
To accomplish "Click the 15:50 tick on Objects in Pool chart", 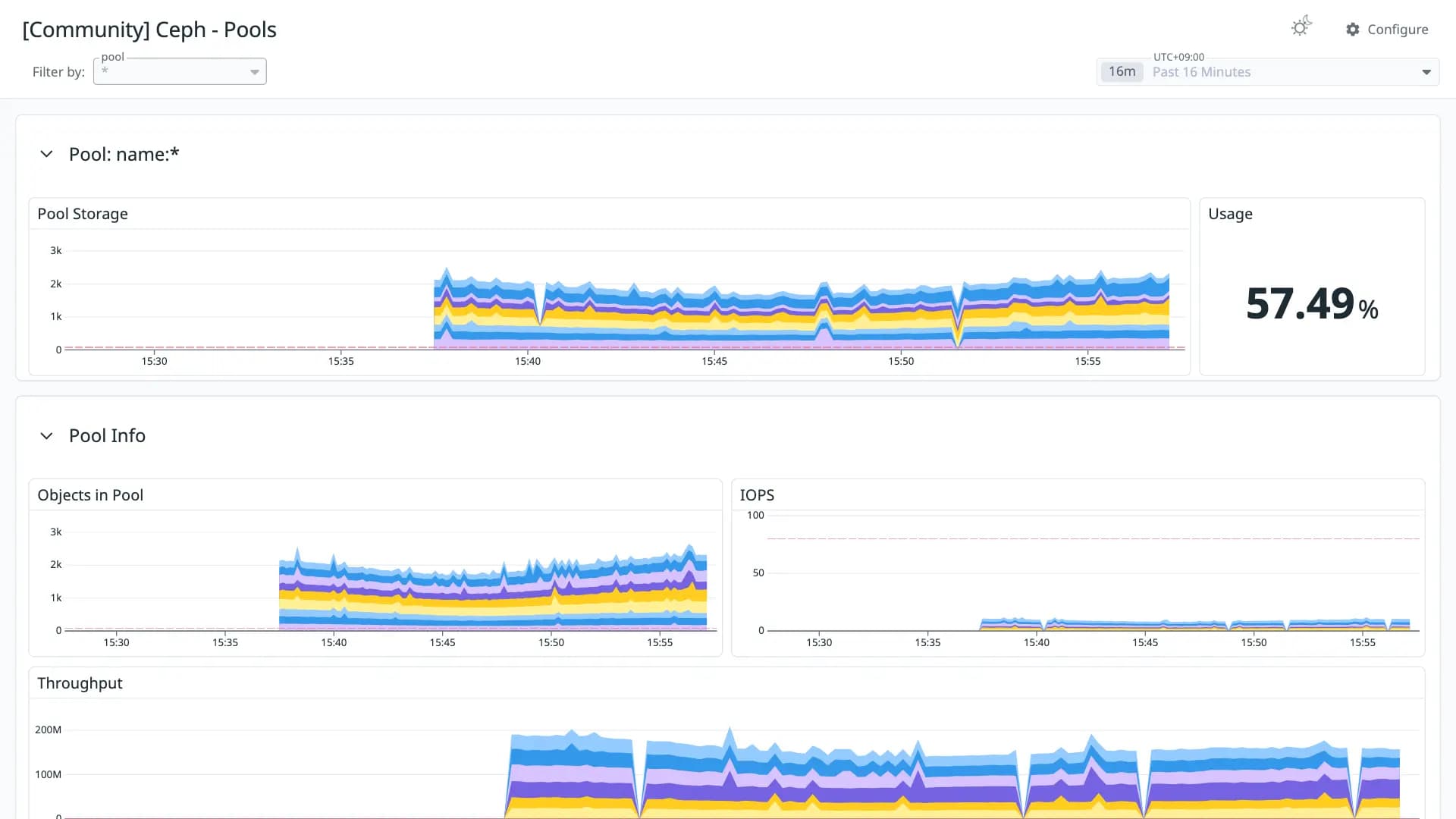I will tap(551, 642).
